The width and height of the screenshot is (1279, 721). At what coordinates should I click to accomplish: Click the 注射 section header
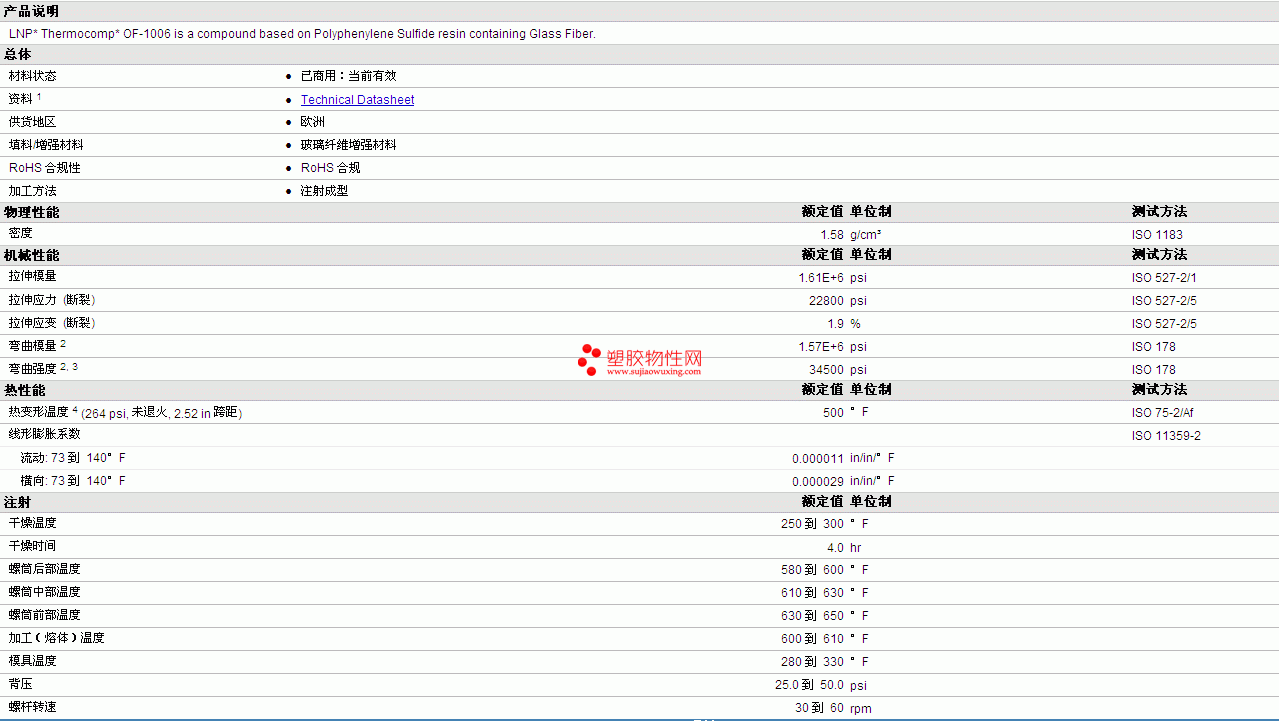tap(18, 502)
